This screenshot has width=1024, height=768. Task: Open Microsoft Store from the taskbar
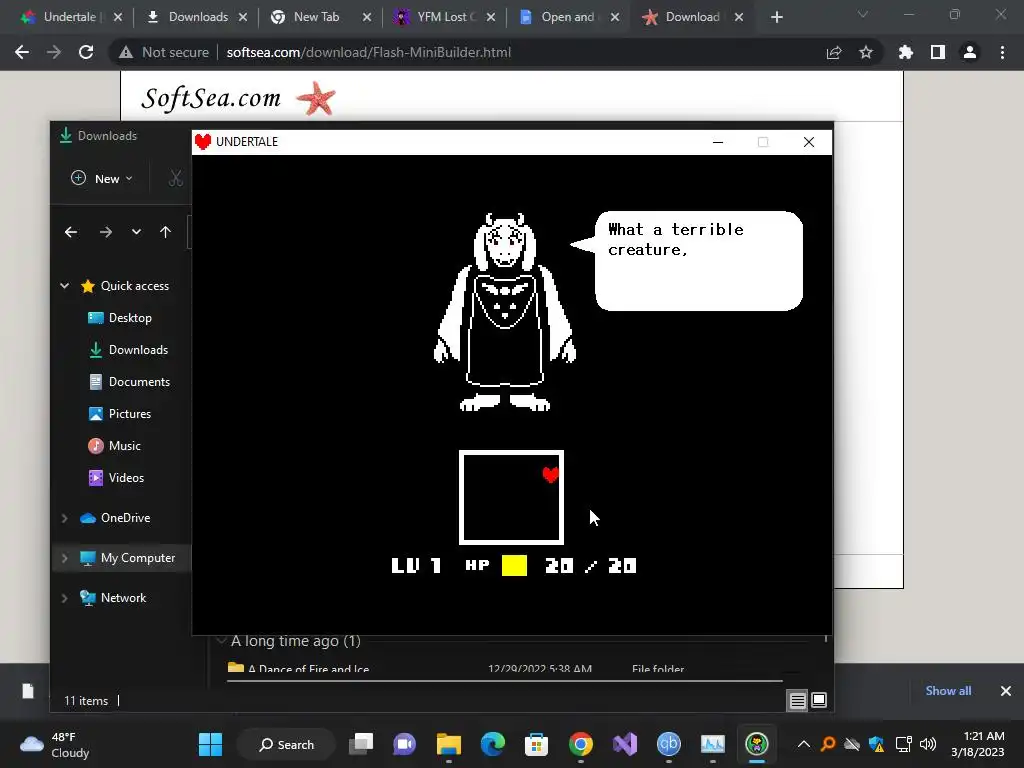coord(536,744)
